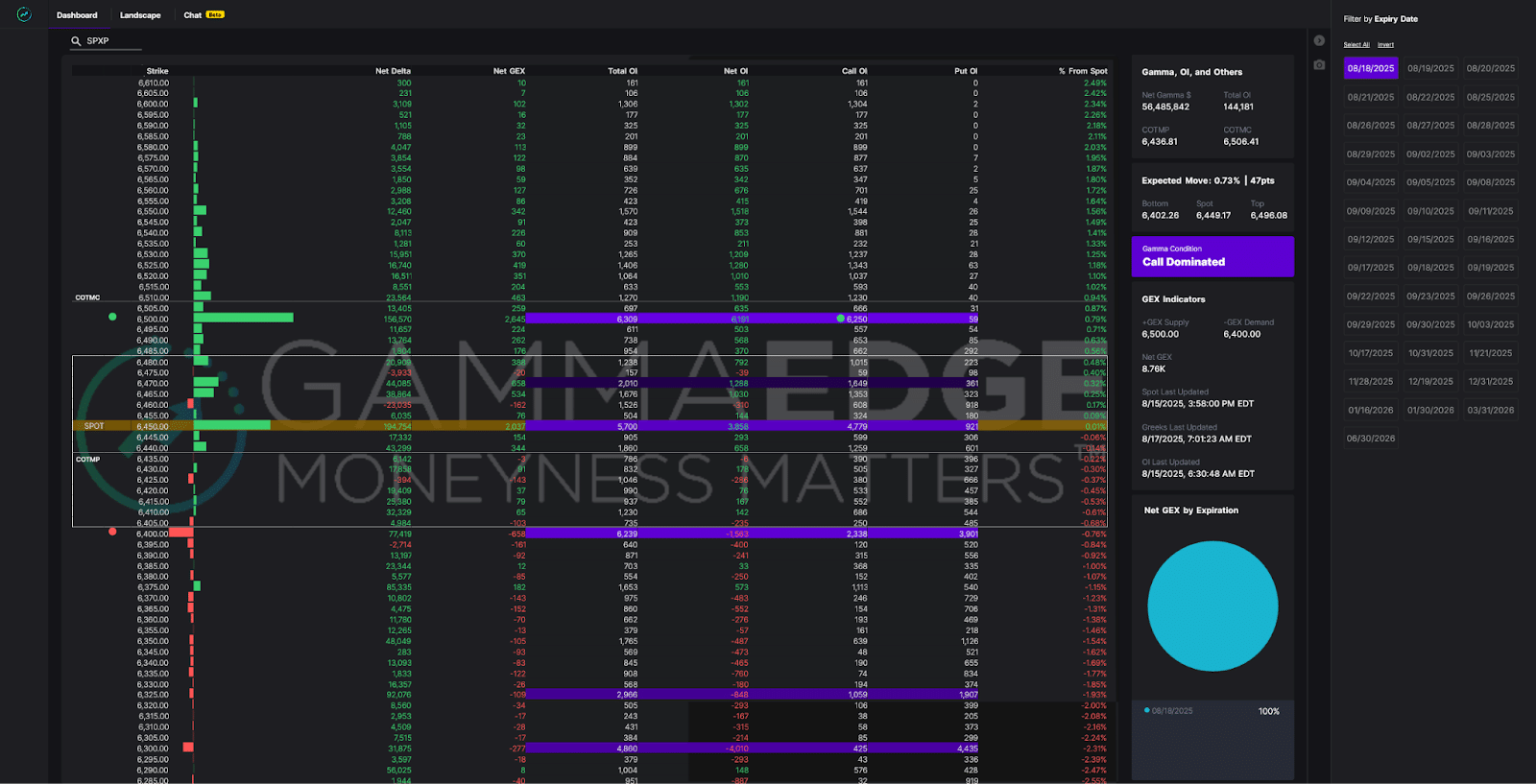The width and height of the screenshot is (1536, 784).
Task: Open the Chat tab
Action: (x=193, y=15)
